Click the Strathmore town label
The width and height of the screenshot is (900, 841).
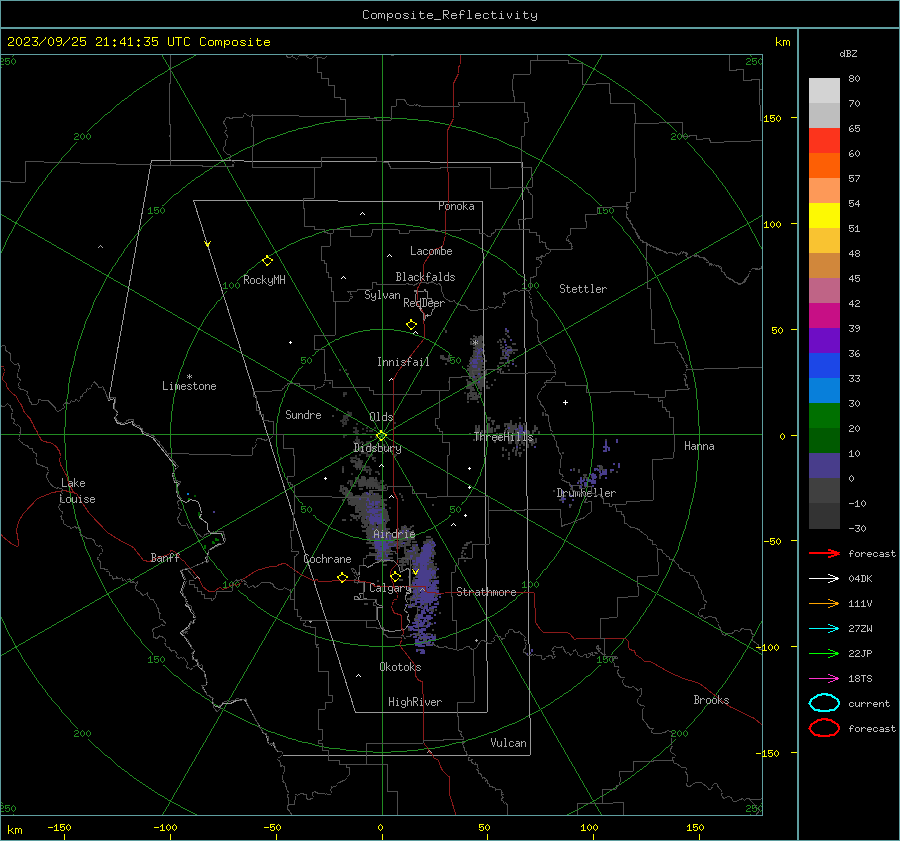click(486, 592)
